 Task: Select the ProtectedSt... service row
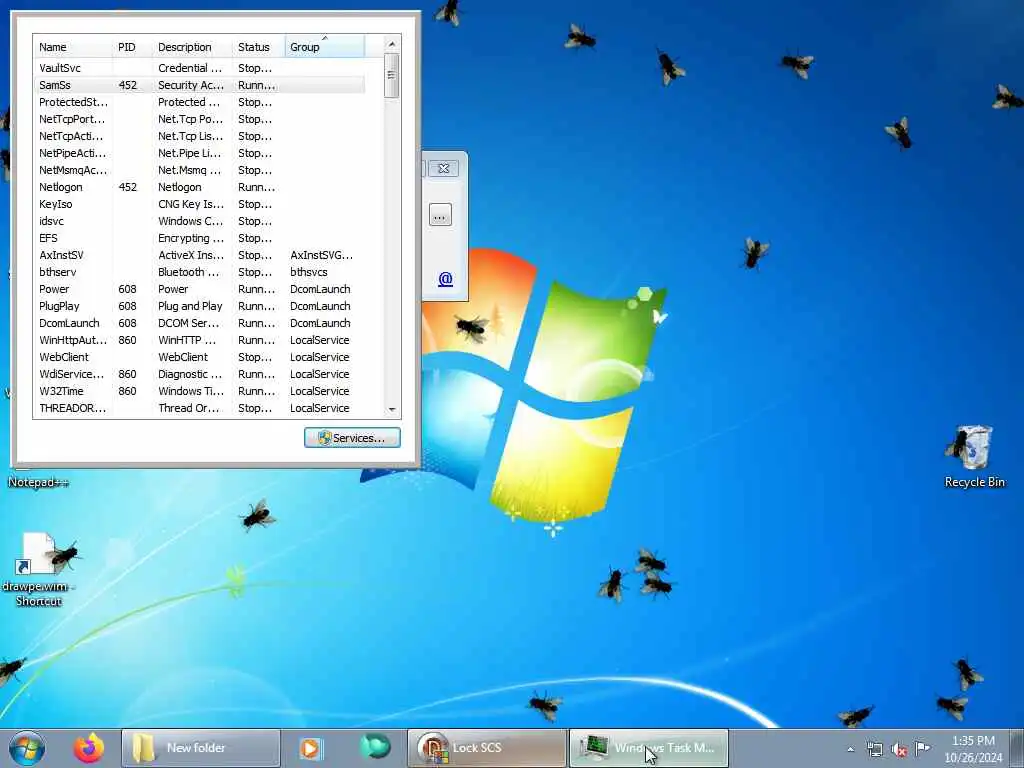[199, 102]
